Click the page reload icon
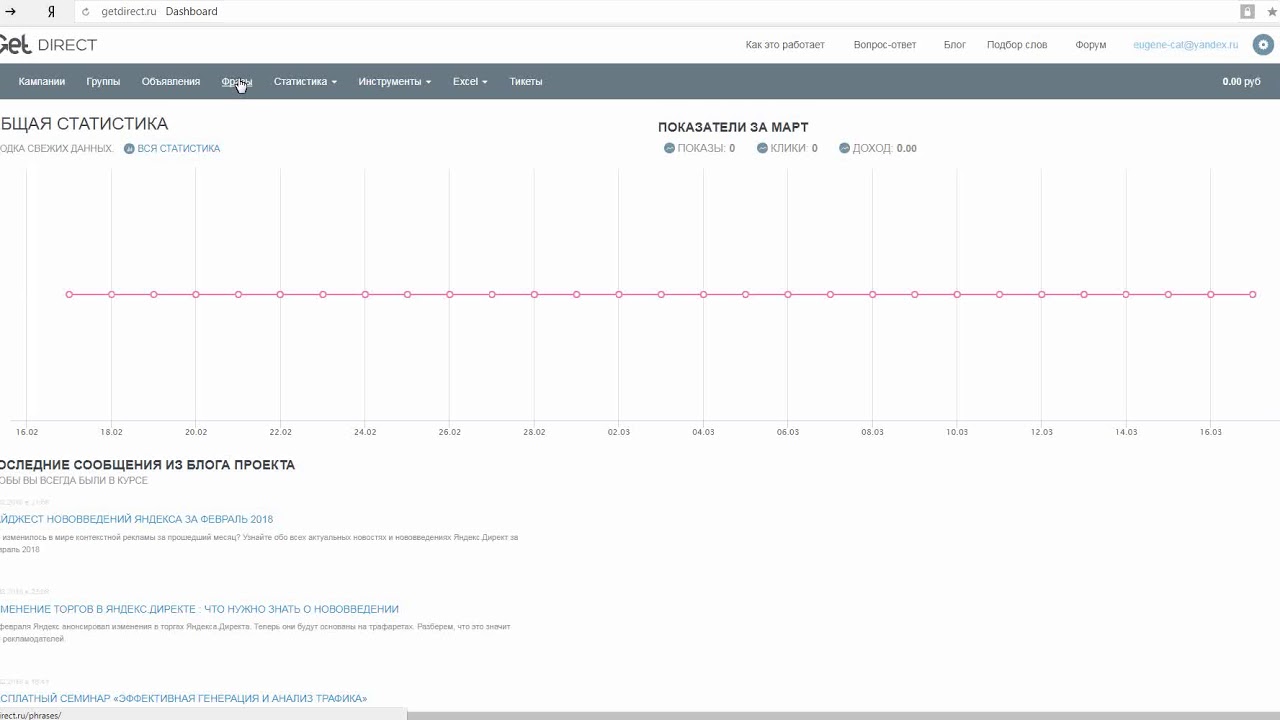 [x=85, y=12]
